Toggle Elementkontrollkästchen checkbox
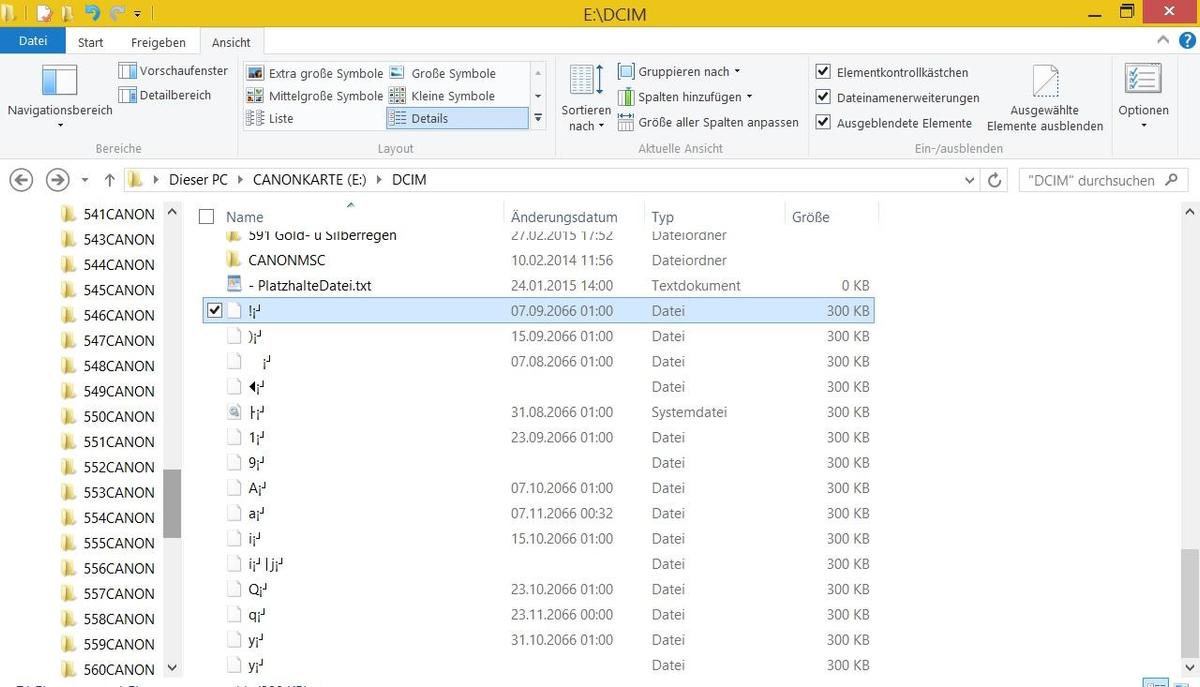 [823, 72]
